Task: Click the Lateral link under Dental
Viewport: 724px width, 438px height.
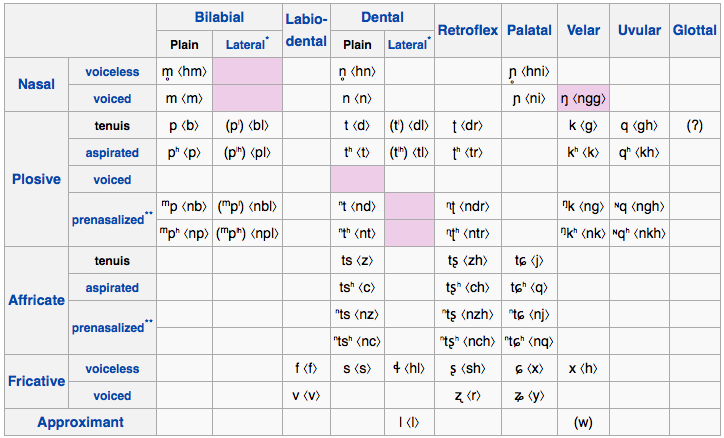Action: (407, 45)
